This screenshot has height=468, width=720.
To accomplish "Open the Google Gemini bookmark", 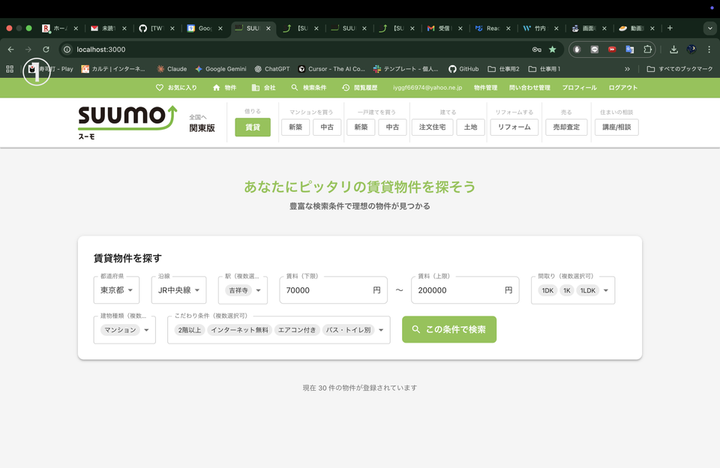I will pyautogui.click(x=220, y=69).
